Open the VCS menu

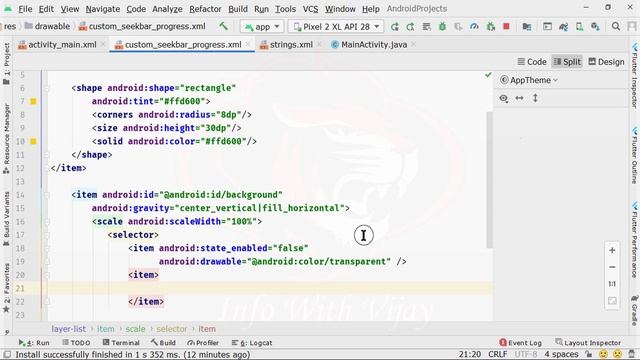point(310,9)
